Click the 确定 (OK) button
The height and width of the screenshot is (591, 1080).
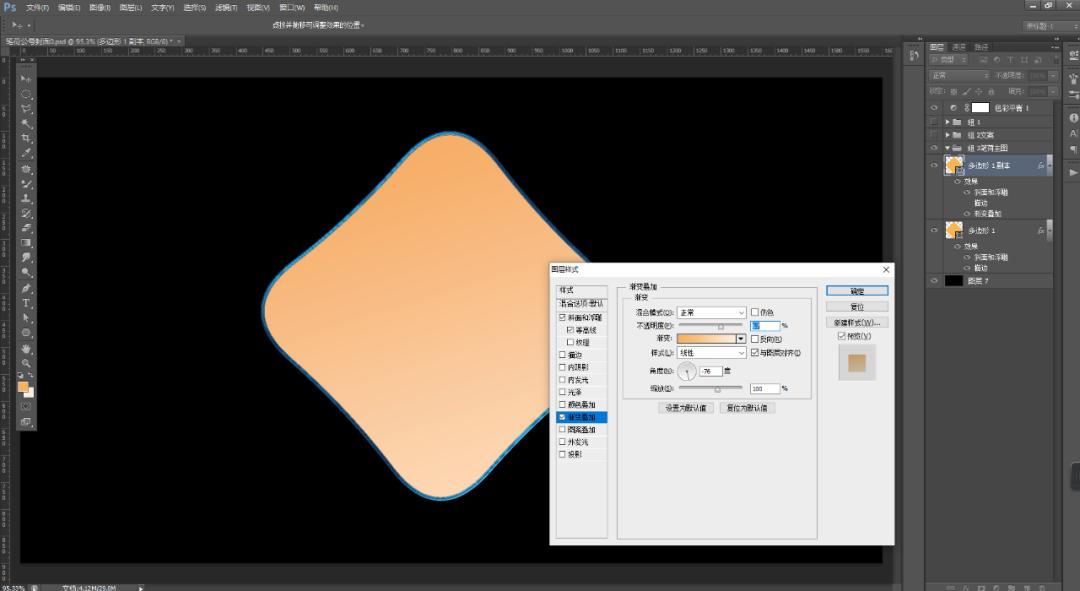click(856, 291)
